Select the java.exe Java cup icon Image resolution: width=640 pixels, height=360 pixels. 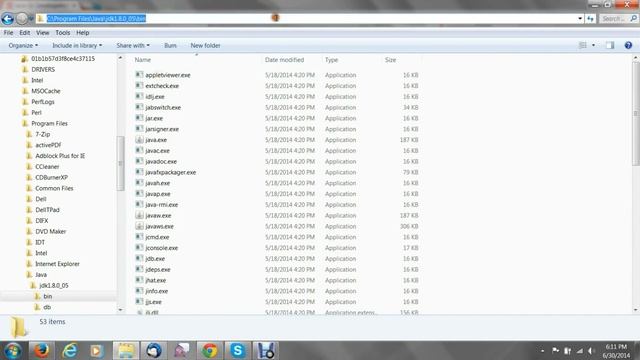point(139,140)
